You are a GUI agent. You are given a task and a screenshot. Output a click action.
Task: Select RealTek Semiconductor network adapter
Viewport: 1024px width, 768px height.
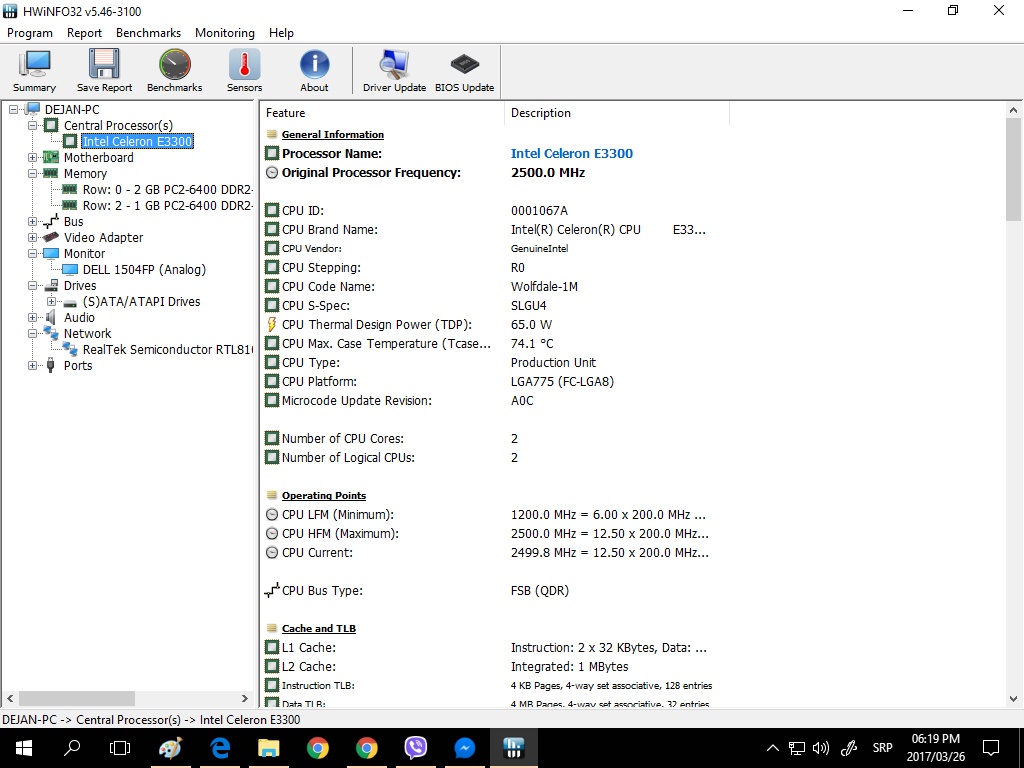[x=167, y=349]
